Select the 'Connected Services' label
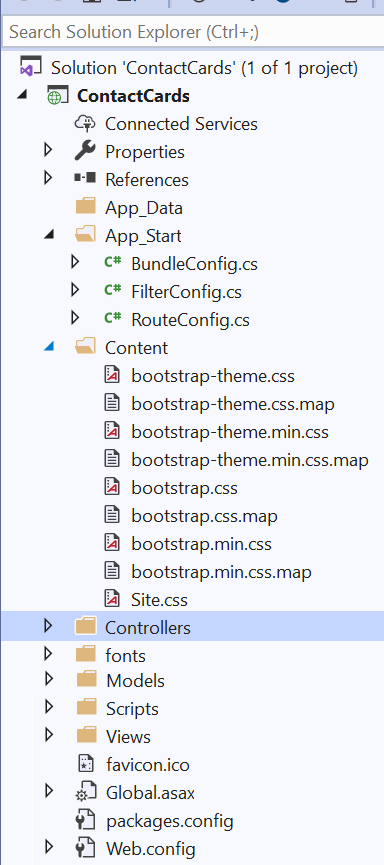 point(182,124)
